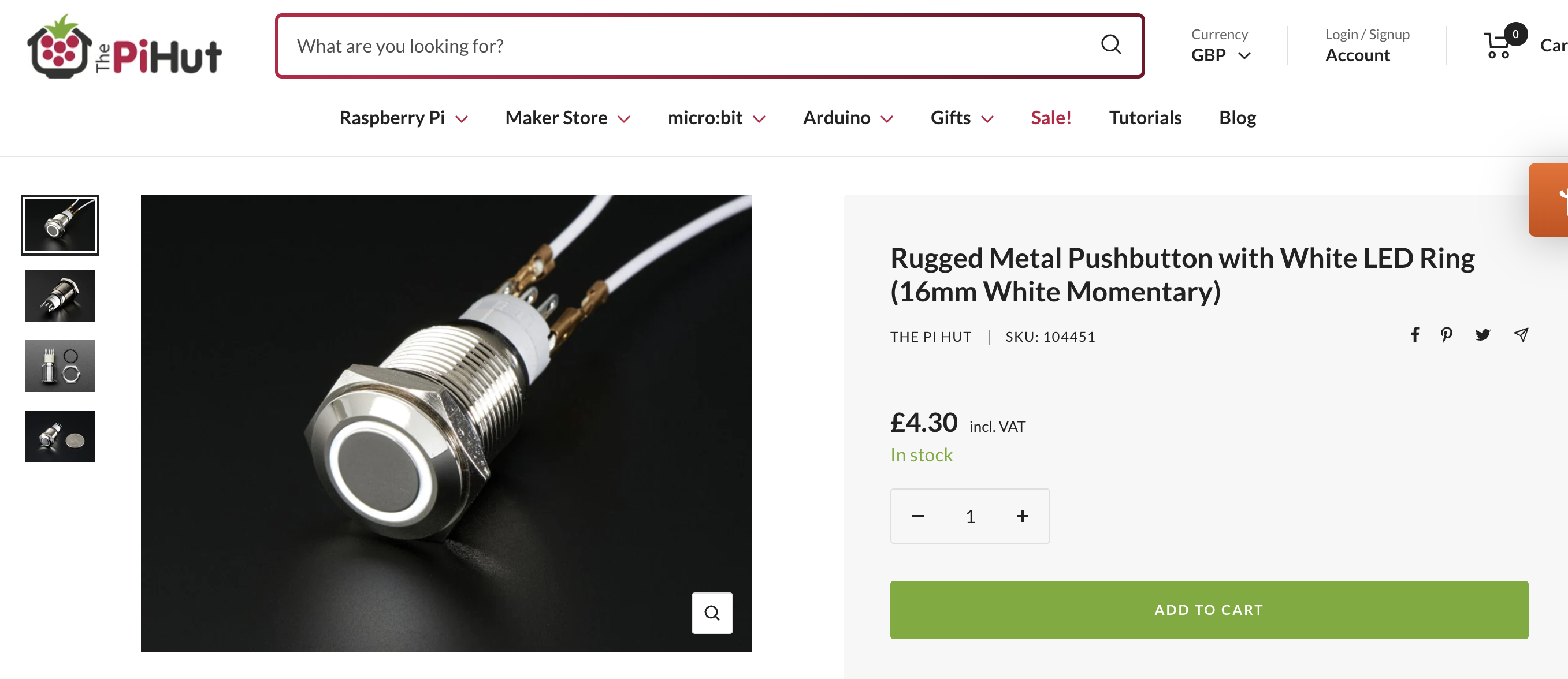The height and width of the screenshot is (679, 1568).
Task: Click the Add to Cart button
Action: (1208, 610)
